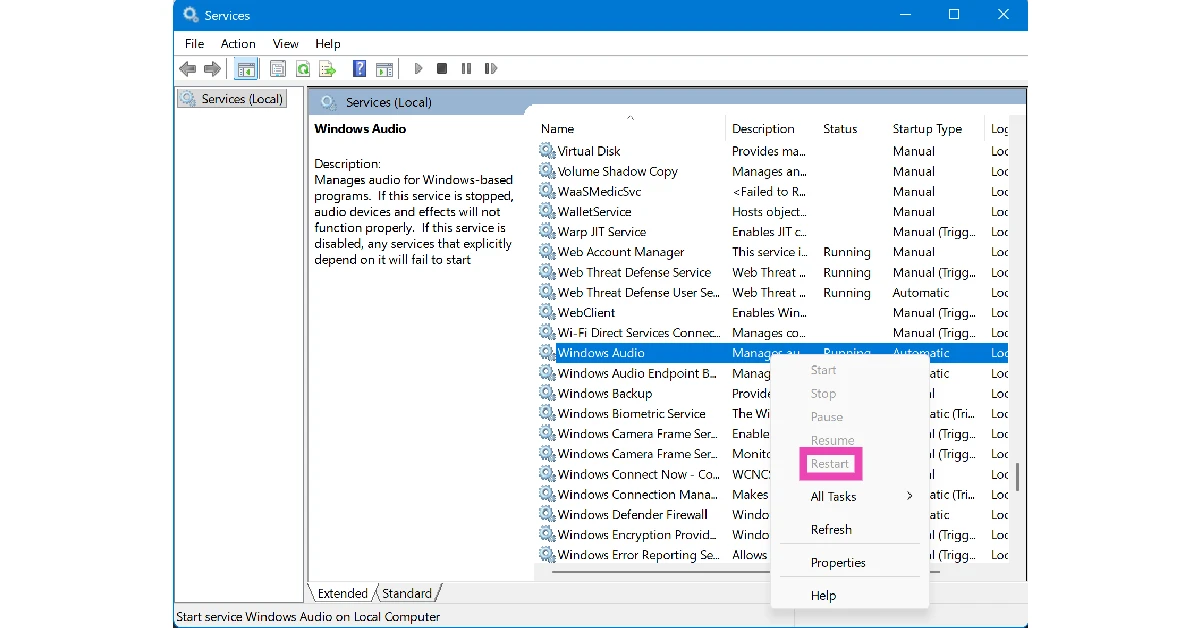Click the Pause Service toolbar icon
1200x628 pixels.
(x=466, y=68)
